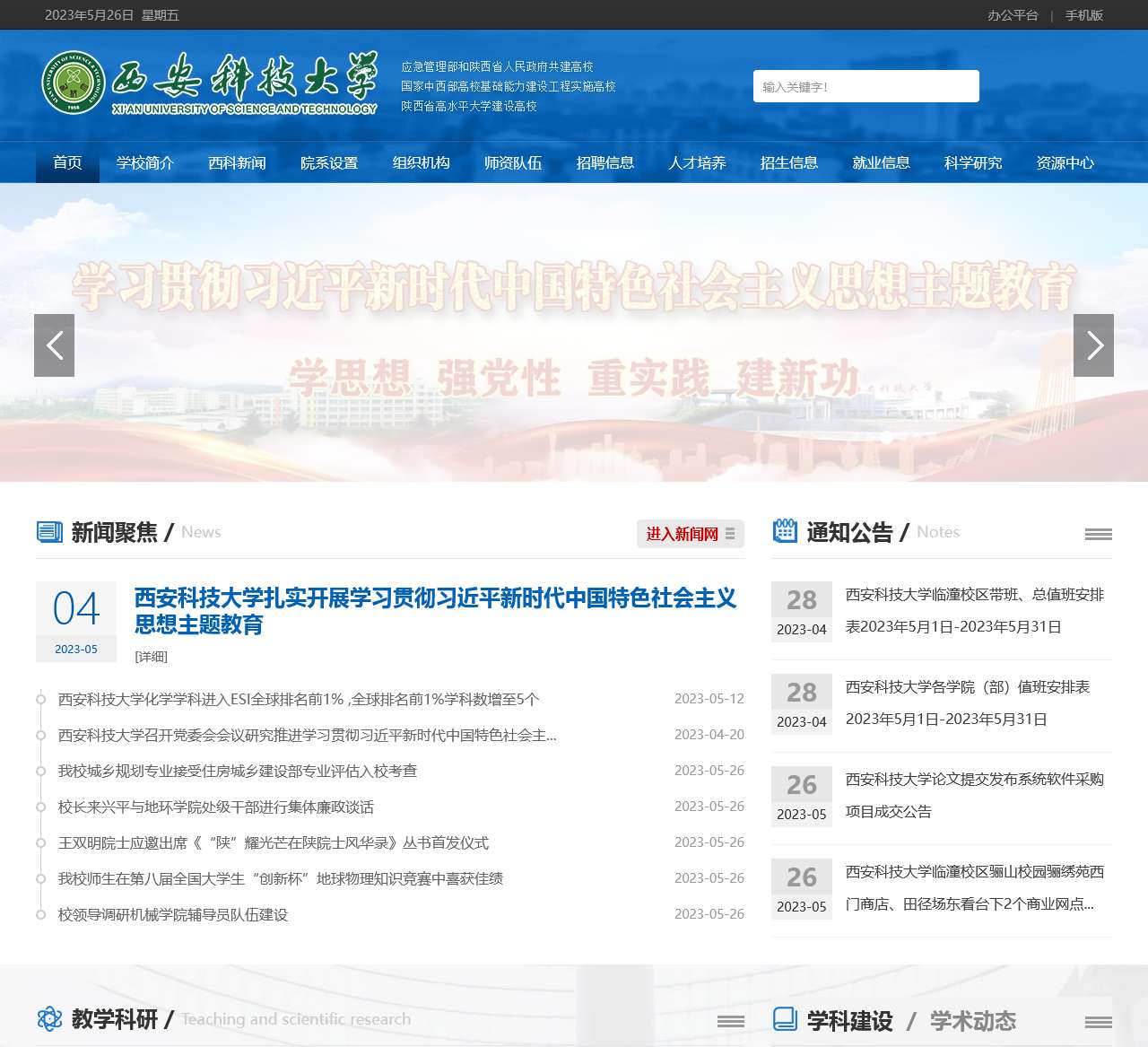Click the 新闻聚焦 section newspaper icon
This screenshot has height=1047, width=1148.
point(50,532)
